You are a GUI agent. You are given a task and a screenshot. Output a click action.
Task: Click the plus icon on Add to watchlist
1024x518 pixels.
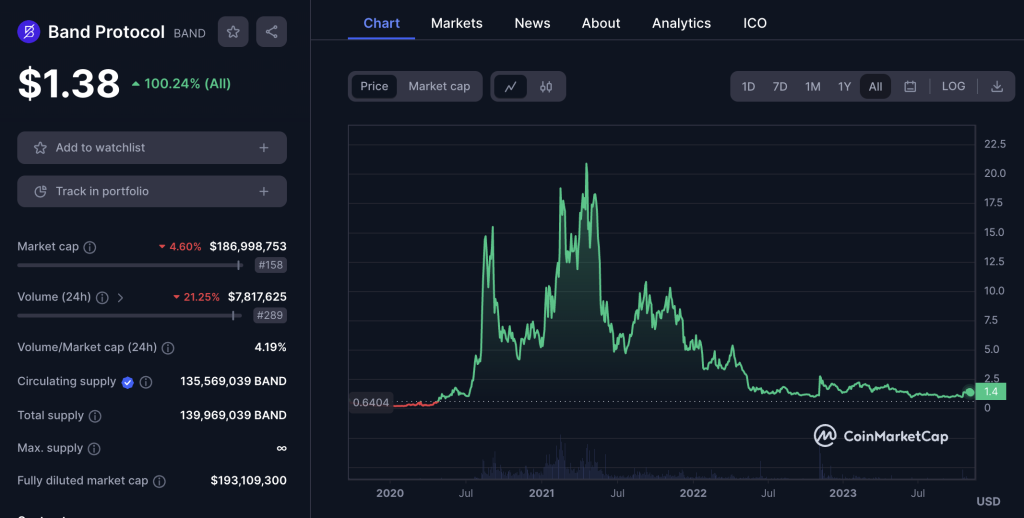tap(264, 148)
